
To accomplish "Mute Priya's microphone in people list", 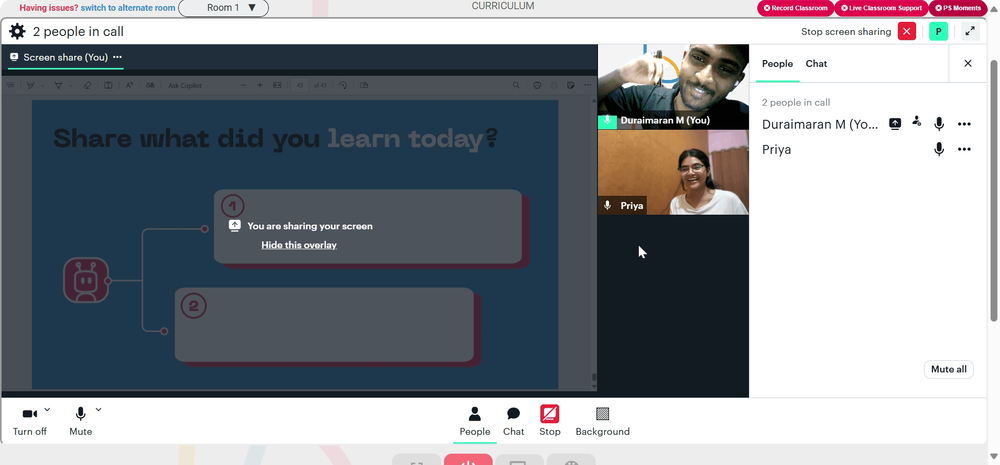I will 939,150.
